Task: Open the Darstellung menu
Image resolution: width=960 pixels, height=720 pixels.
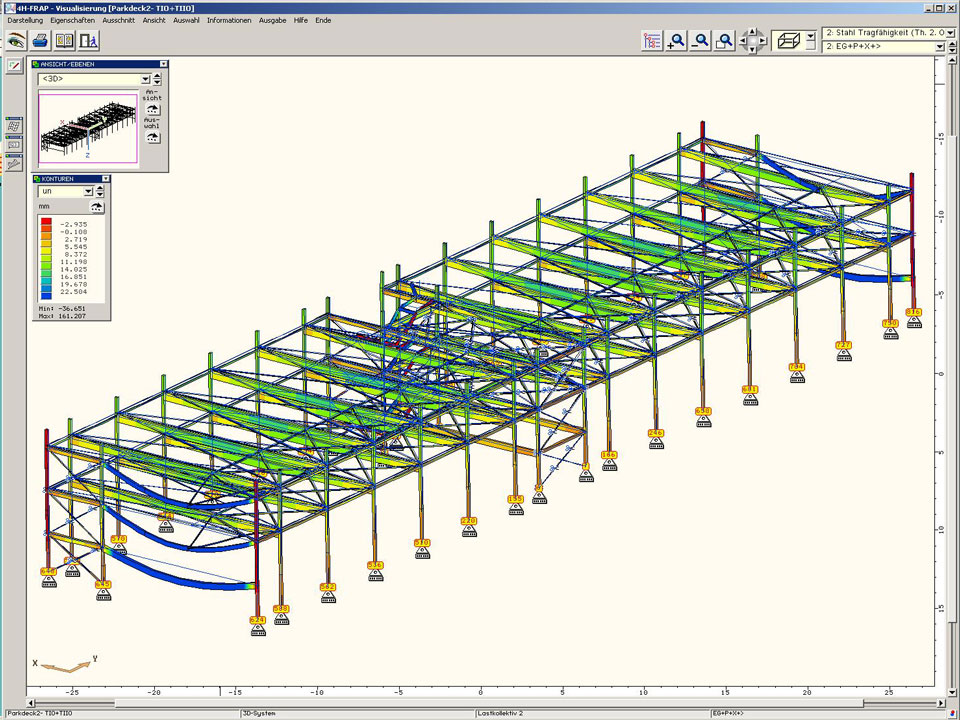Action: click(25, 20)
